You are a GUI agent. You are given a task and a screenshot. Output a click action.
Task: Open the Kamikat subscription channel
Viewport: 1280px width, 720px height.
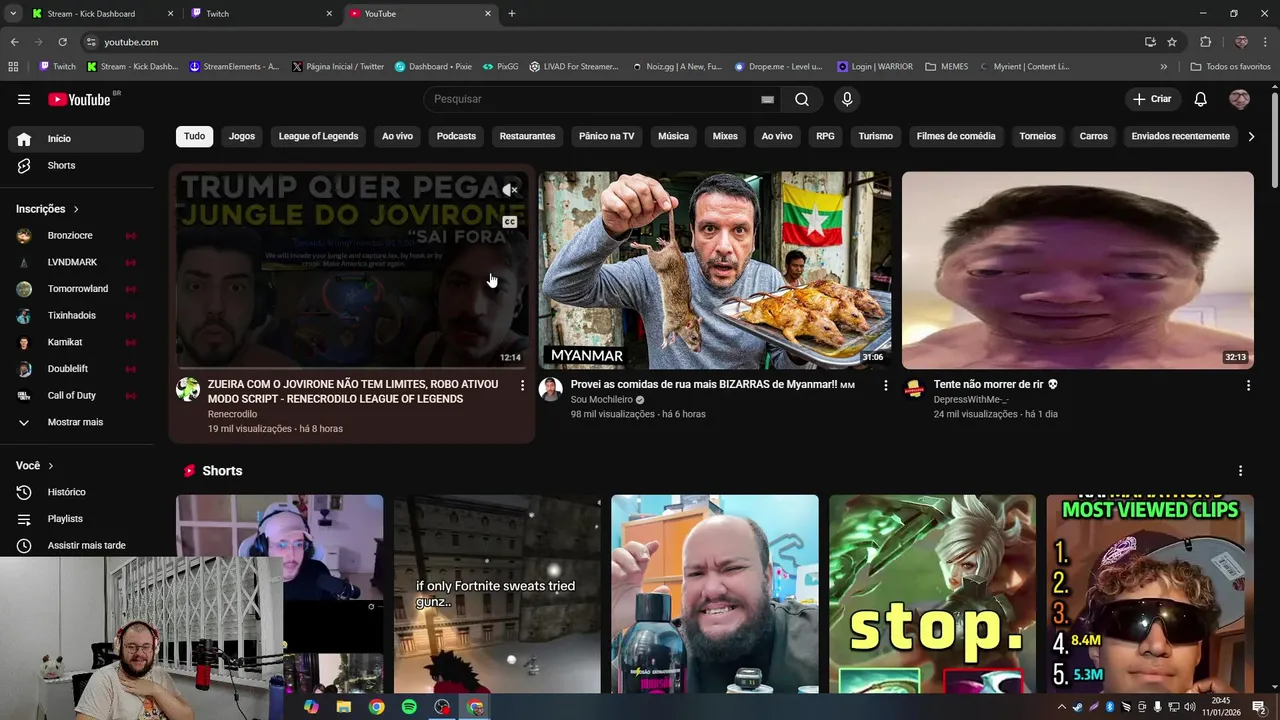tap(76, 342)
